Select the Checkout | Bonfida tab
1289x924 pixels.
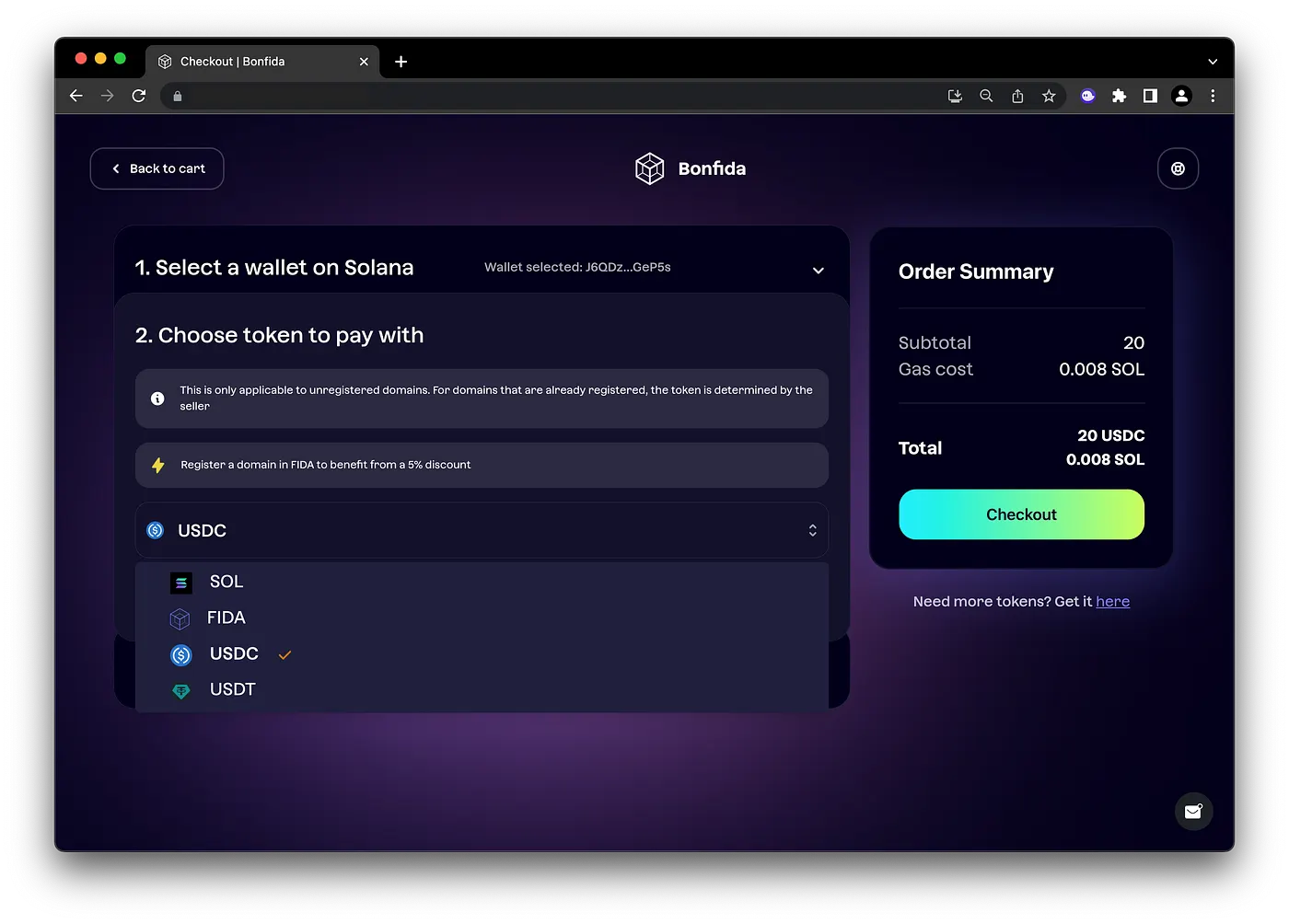click(262, 62)
